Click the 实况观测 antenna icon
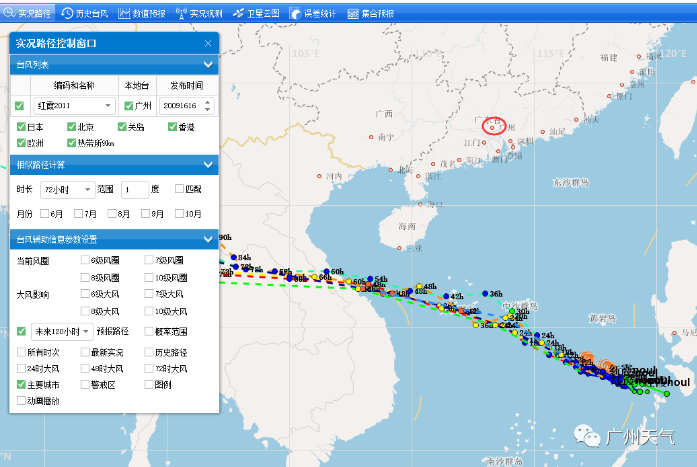Image resolution: width=697 pixels, height=467 pixels. click(x=181, y=14)
